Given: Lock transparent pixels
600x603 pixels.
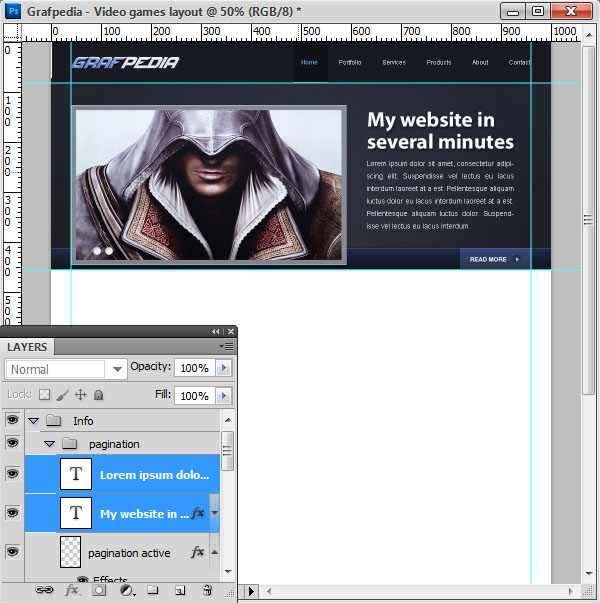Looking at the screenshot, I should tap(45, 395).
